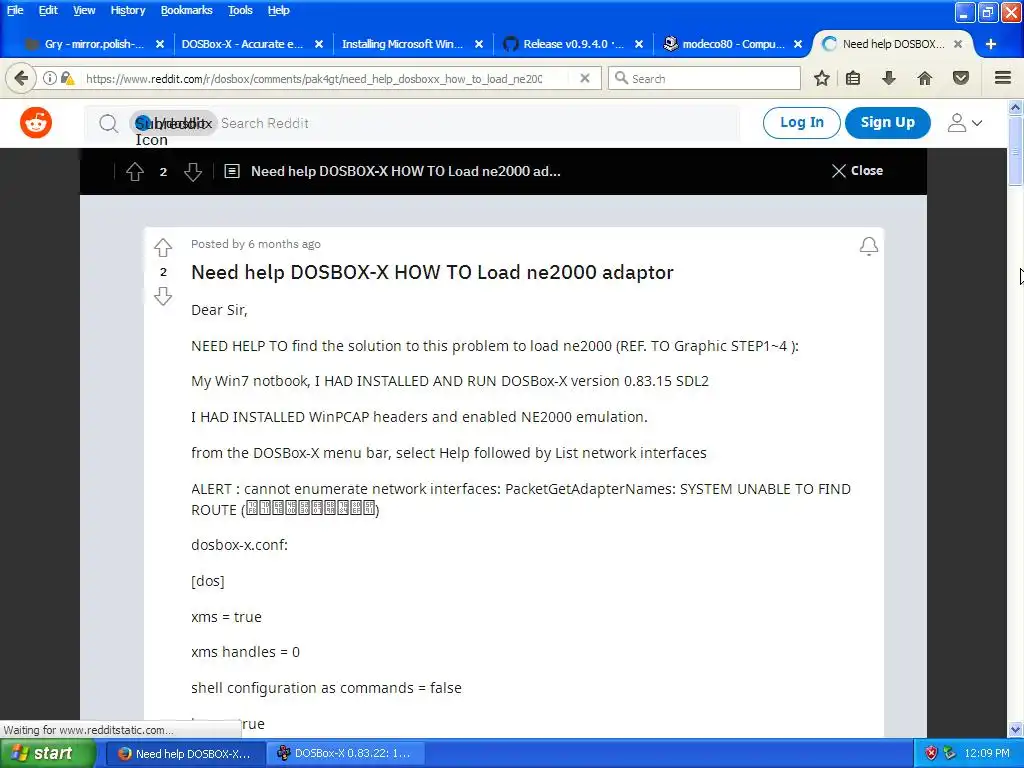This screenshot has width=1024, height=768.
Task: Click the text post icon beside header title
Action: (x=232, y=171)
